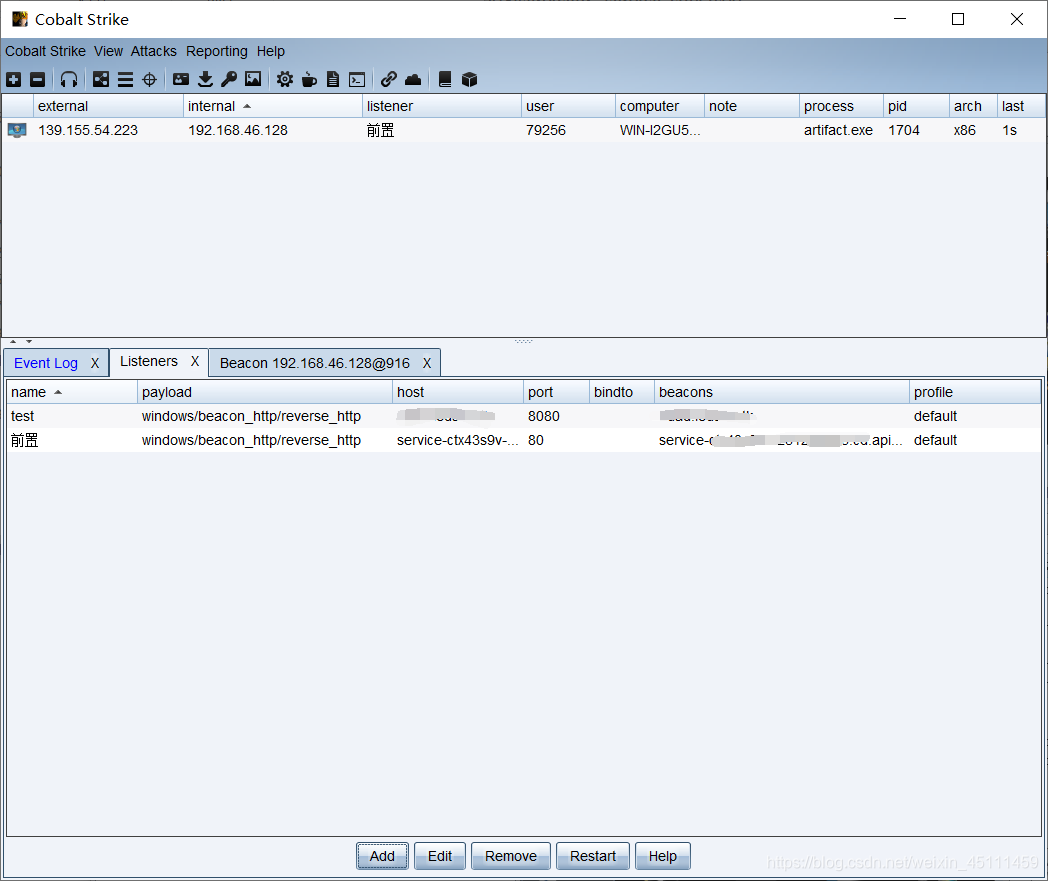Select the beacon computer icon in session row
This screenshot has height=881, width=1048.
tap(17, 130)
